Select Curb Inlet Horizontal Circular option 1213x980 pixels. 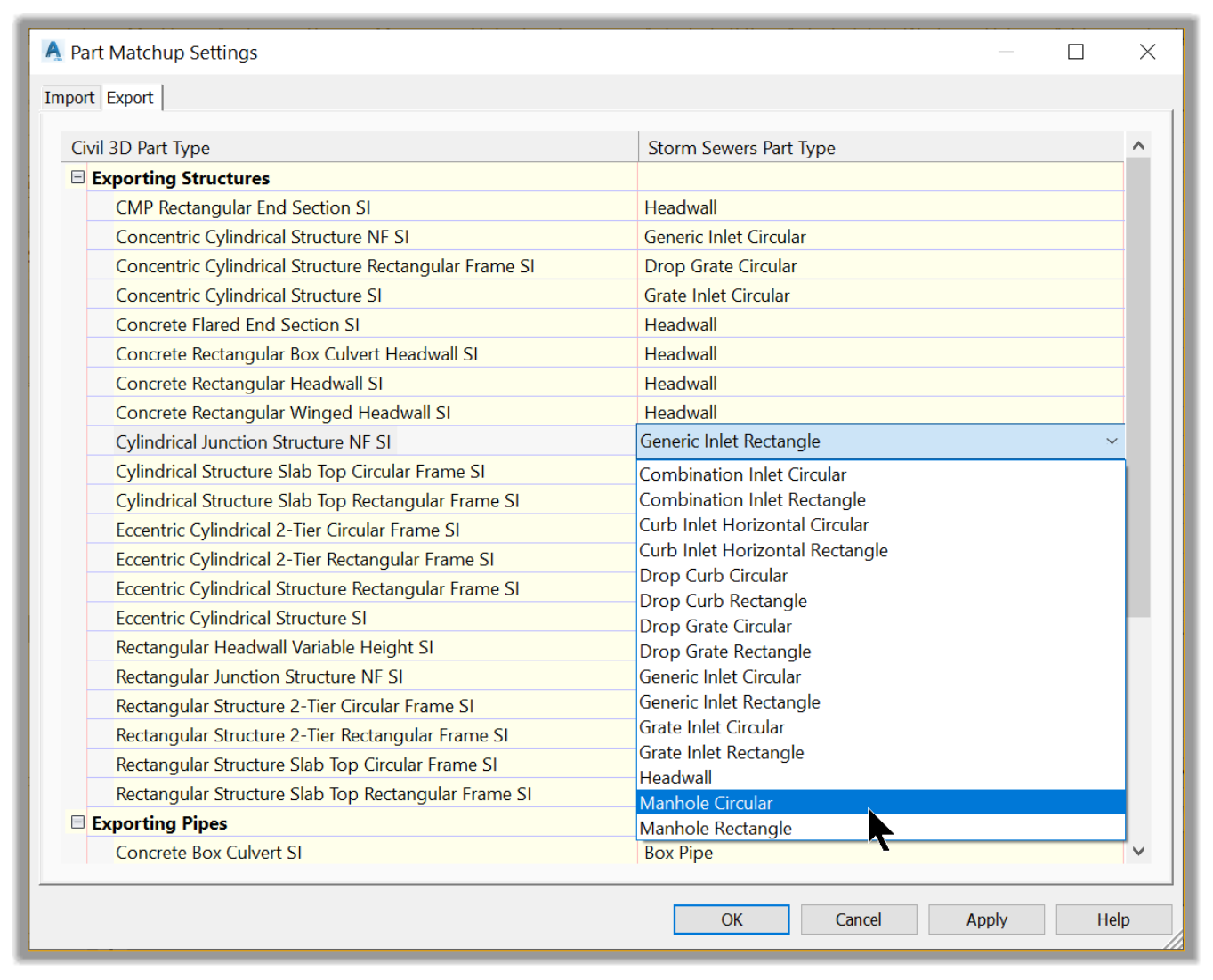[x=881, y=525]
